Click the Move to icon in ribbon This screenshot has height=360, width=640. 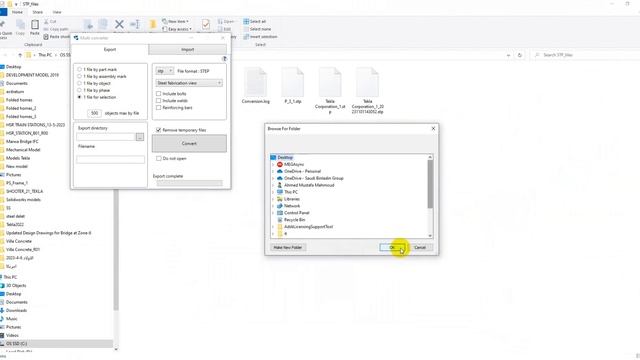(88, 24)
